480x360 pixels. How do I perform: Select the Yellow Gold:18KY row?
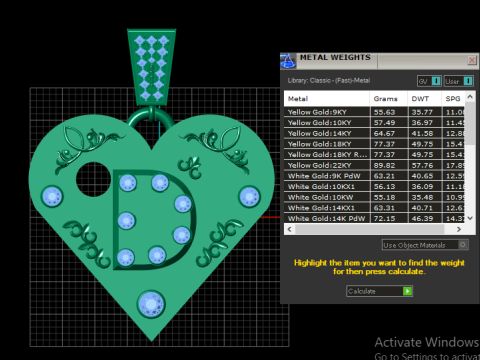[374, 144]
